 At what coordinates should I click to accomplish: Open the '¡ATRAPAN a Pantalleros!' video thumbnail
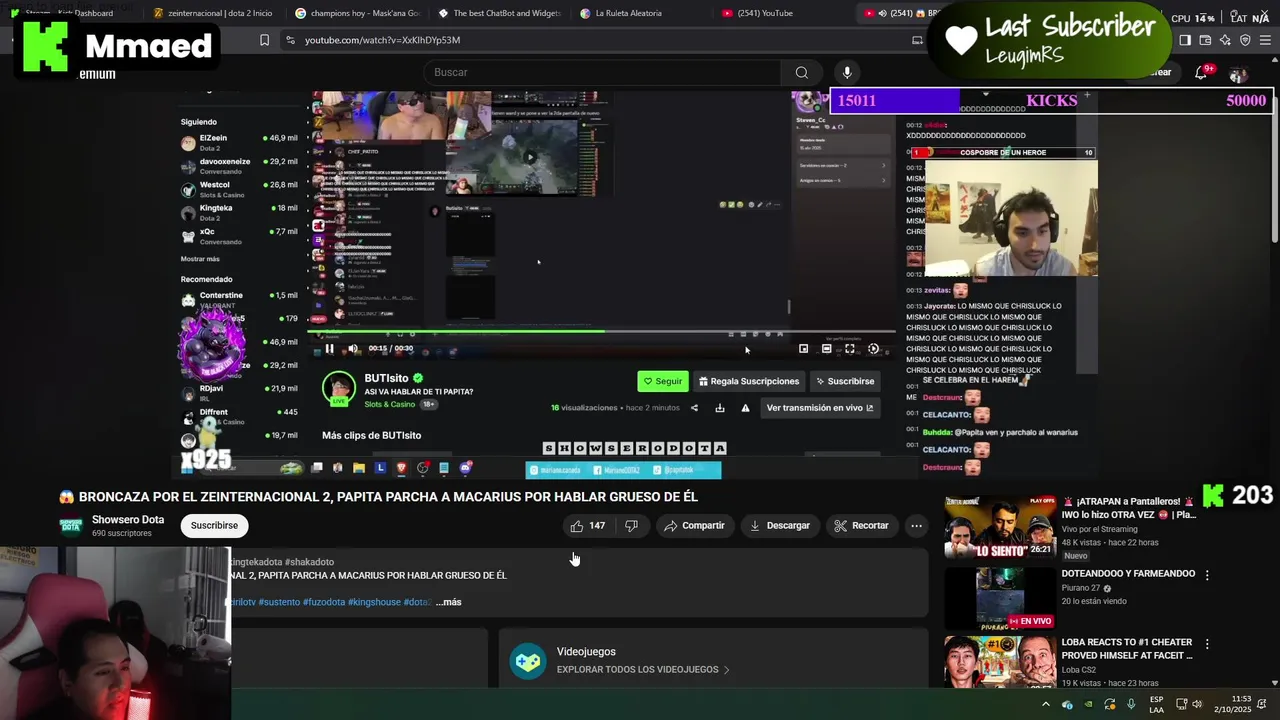(x=1000, y=527)
